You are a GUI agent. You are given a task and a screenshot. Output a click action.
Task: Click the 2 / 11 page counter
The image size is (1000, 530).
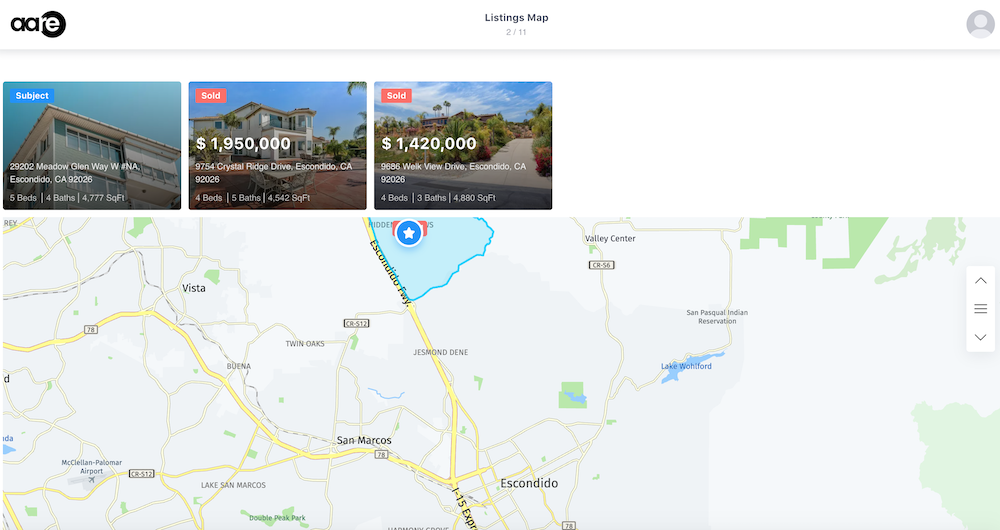click(x=517, y=32)
